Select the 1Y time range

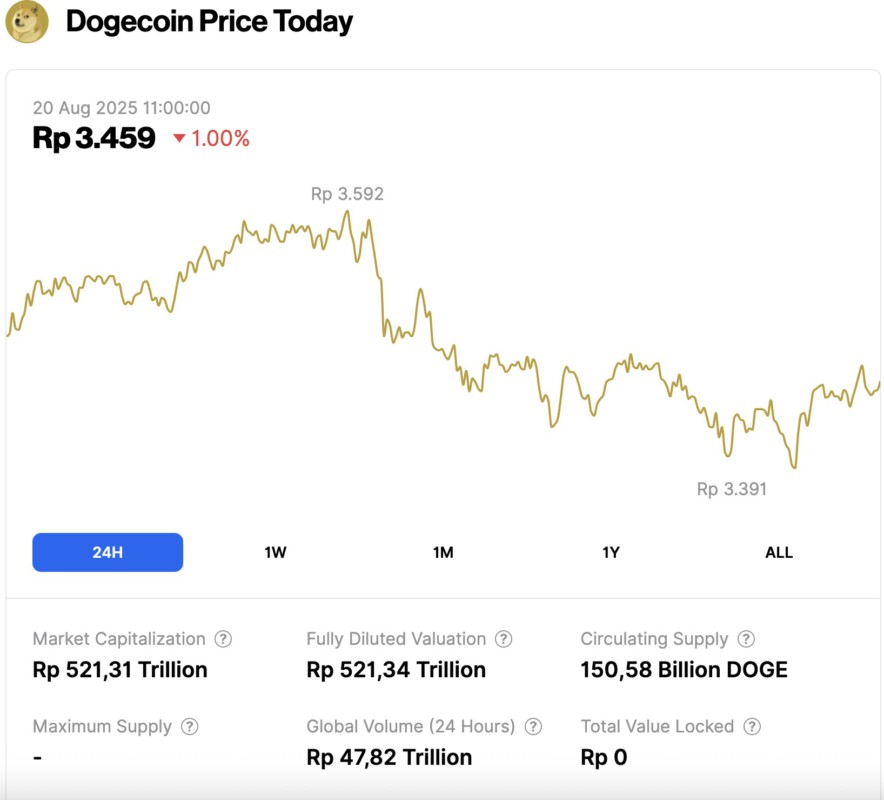611,551
